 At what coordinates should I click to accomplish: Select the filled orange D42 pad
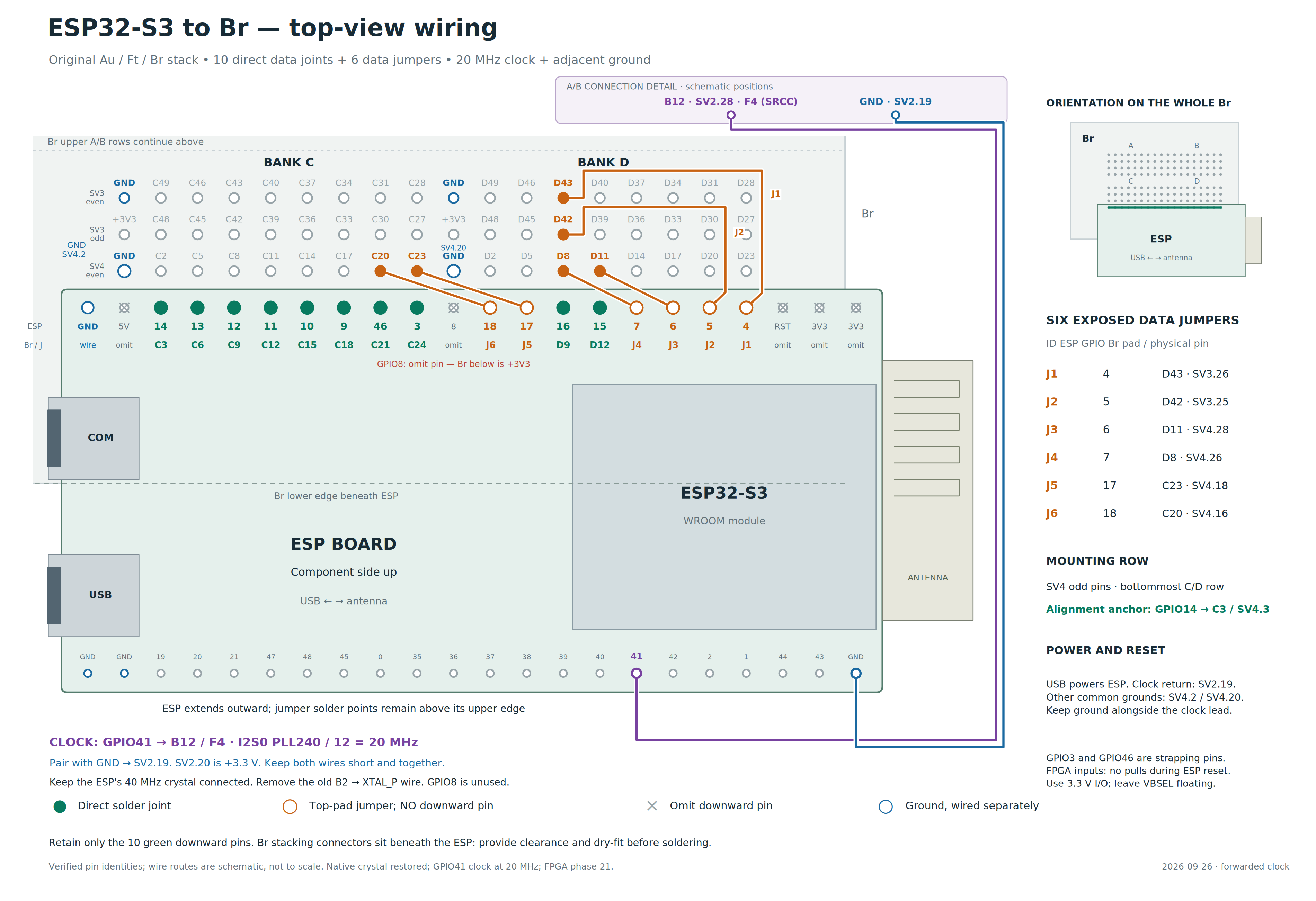563,234
